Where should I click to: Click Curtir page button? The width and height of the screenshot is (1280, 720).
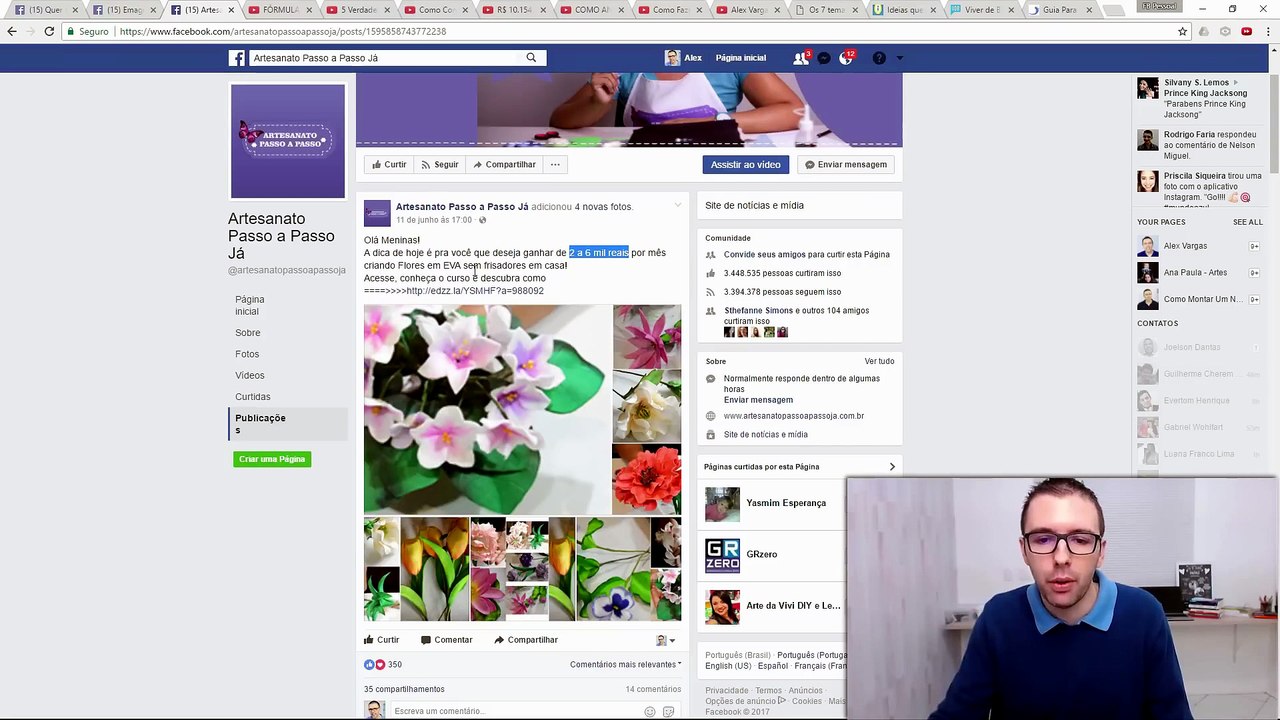pos(389,164)
